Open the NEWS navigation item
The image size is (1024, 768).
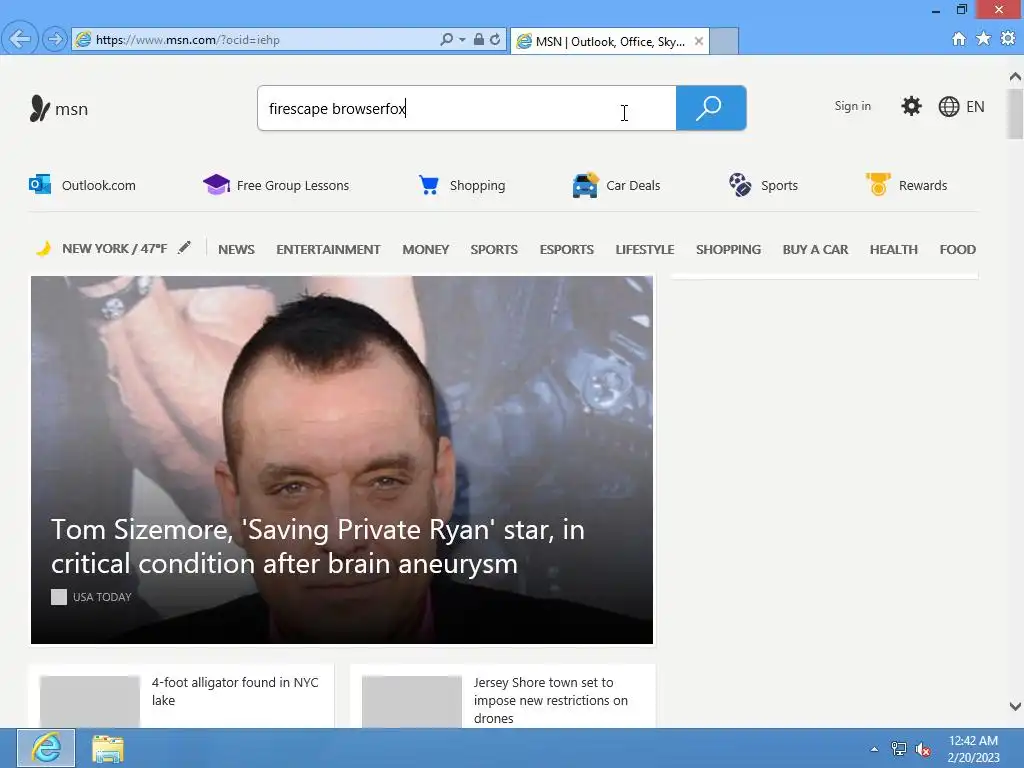pyautogui.click(x=236, y=249)
